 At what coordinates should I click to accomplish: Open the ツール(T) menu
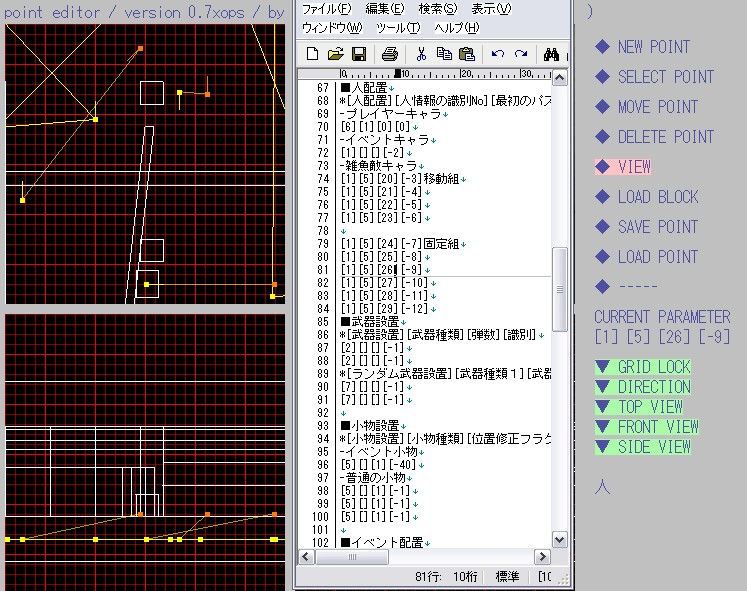point(398,27)
